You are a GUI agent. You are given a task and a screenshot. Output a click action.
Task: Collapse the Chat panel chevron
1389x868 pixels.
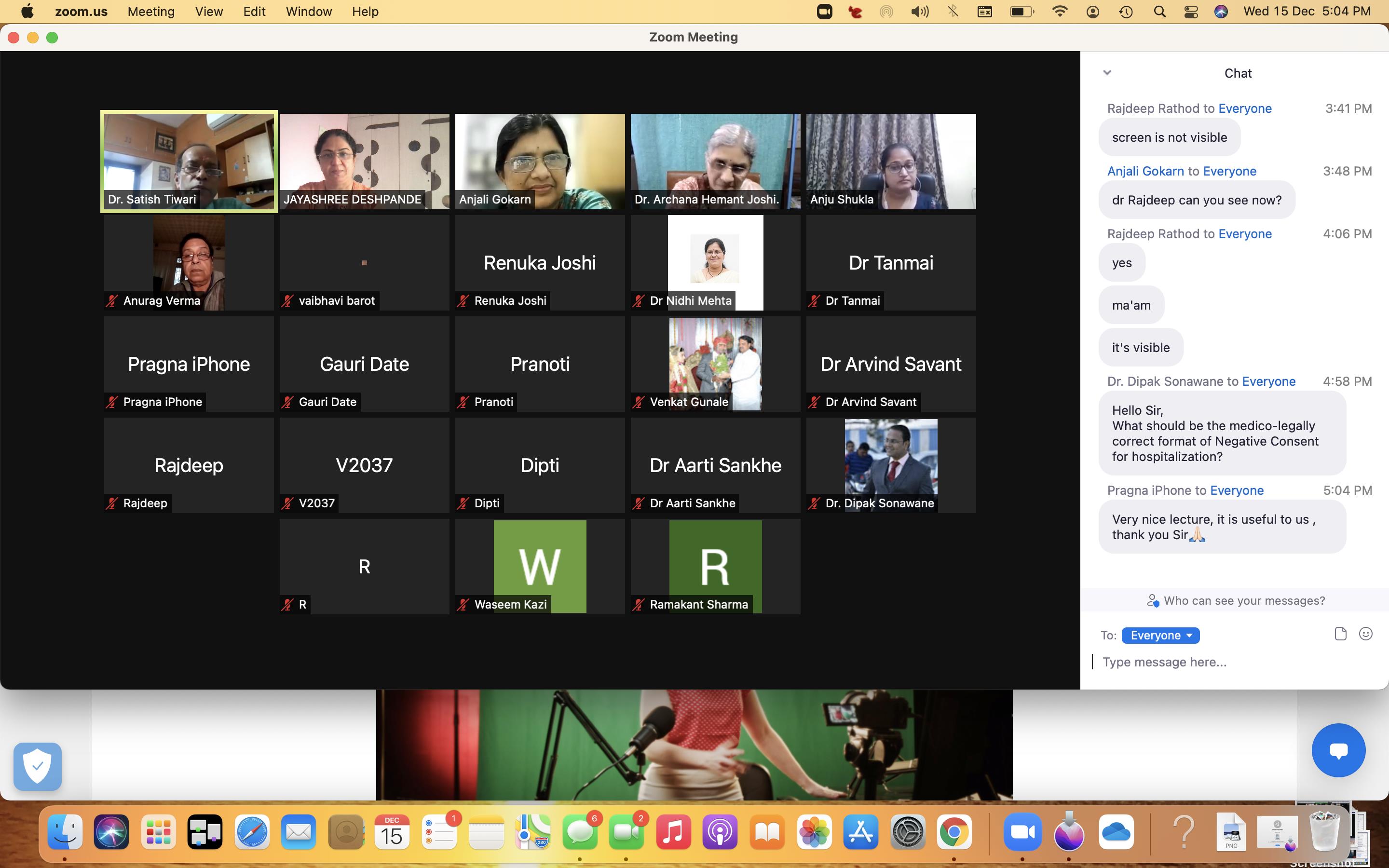click(x=1107, y=73)
